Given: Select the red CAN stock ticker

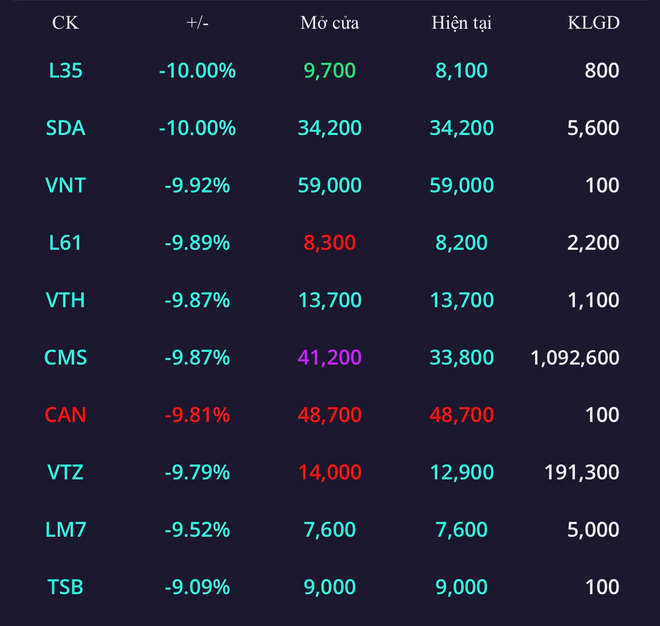Looking at the screenshot, I should 65,415.
